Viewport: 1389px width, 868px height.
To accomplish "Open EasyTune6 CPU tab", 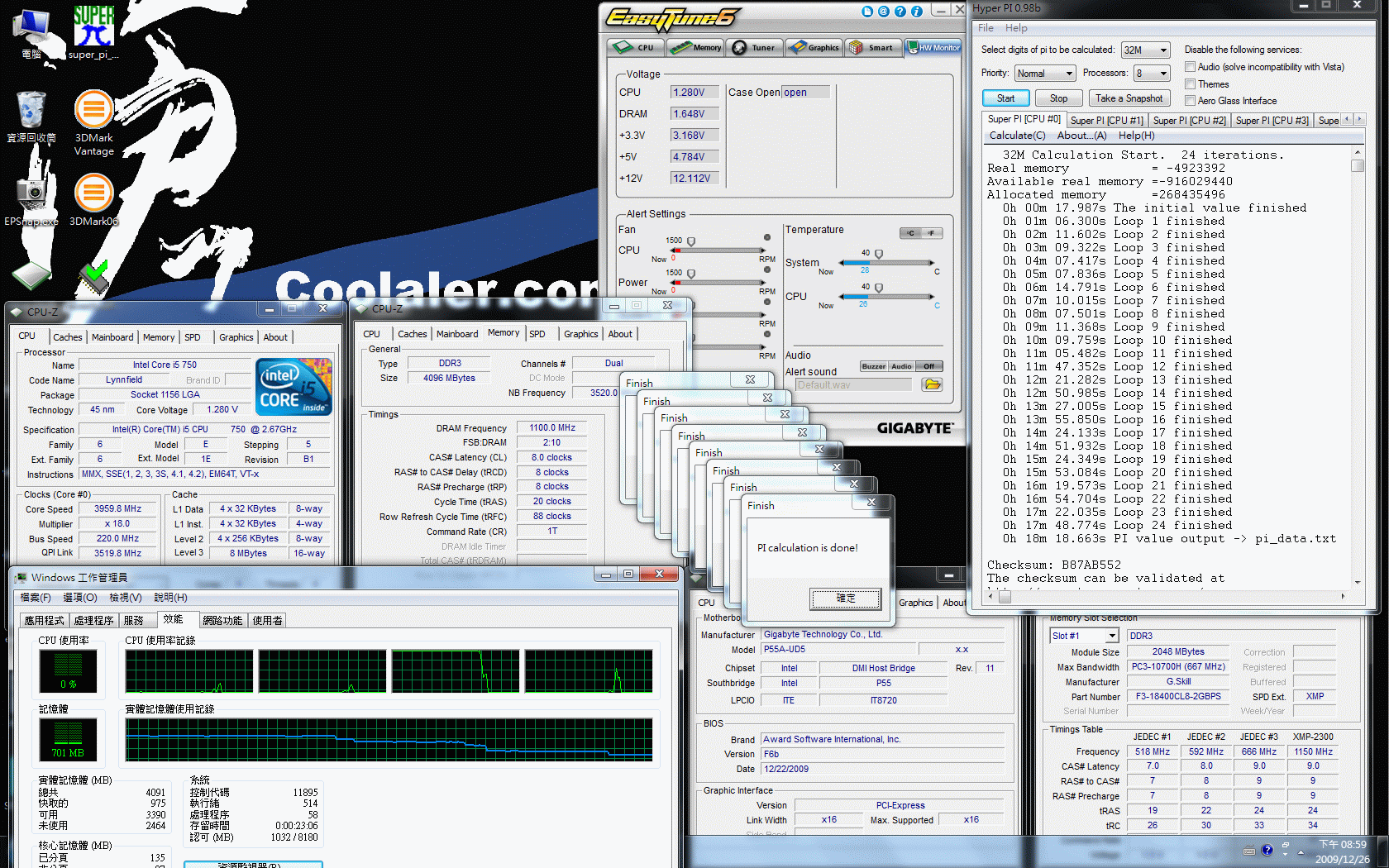I will (635, 47).
